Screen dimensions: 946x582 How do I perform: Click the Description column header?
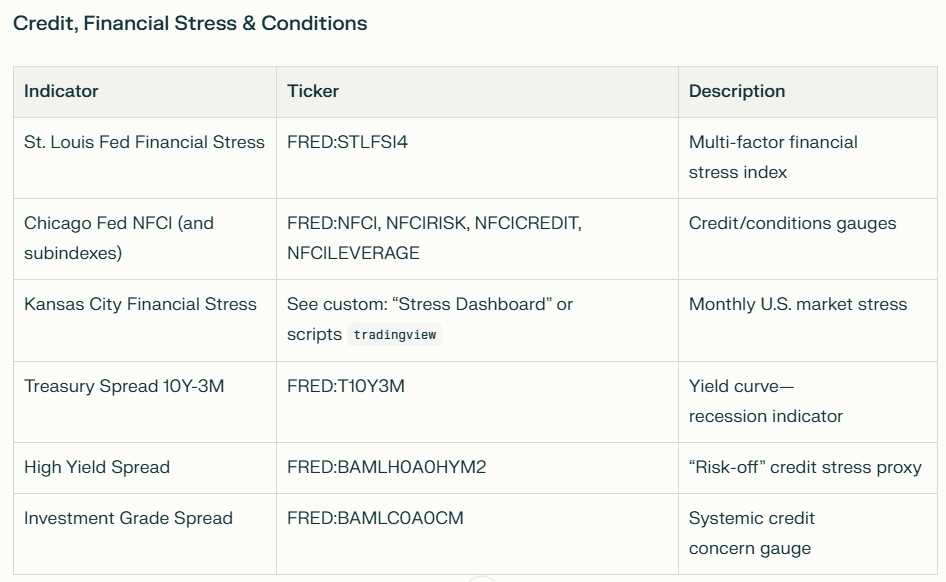(x=737, y=91)
